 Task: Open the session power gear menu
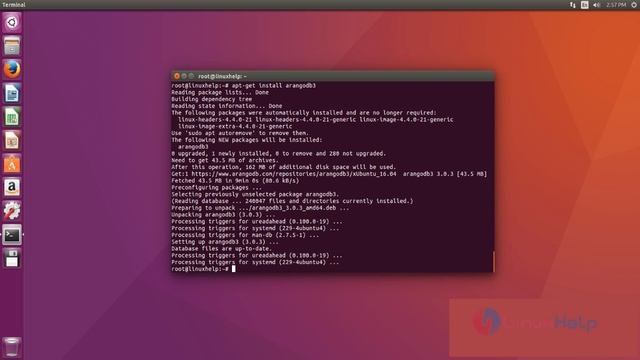click(x=634, y=5)
